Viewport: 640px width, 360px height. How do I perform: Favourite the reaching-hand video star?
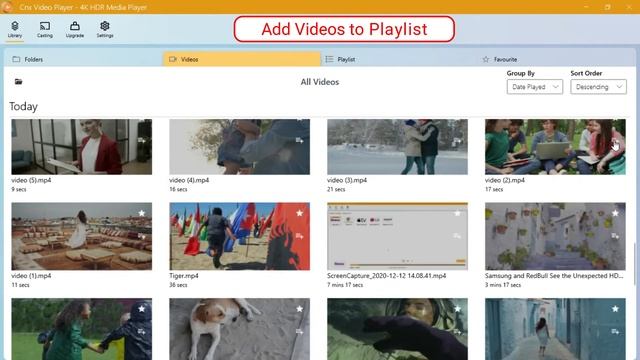tap(457, 309)
